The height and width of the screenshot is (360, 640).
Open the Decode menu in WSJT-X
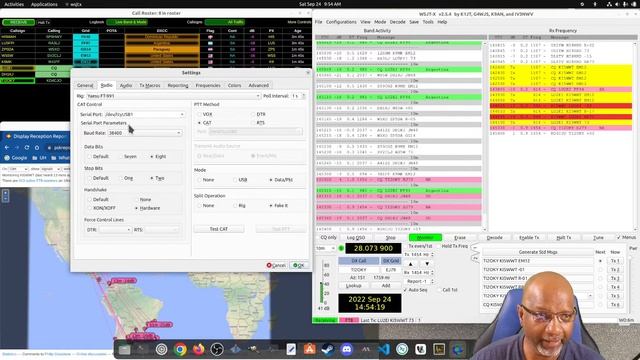(x=397, y=22)
